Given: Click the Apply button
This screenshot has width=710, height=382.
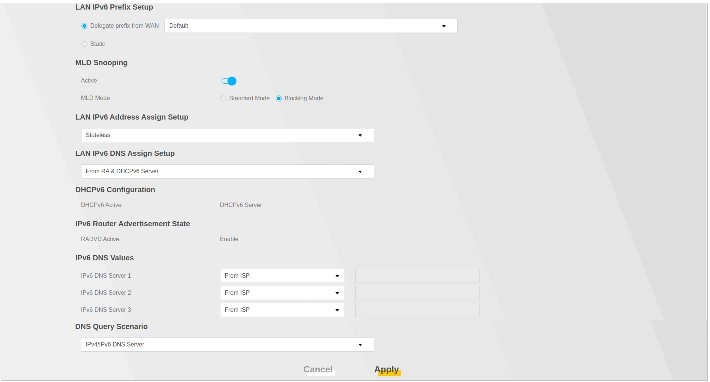Looking at the screenshot, I should click(387, 369).
